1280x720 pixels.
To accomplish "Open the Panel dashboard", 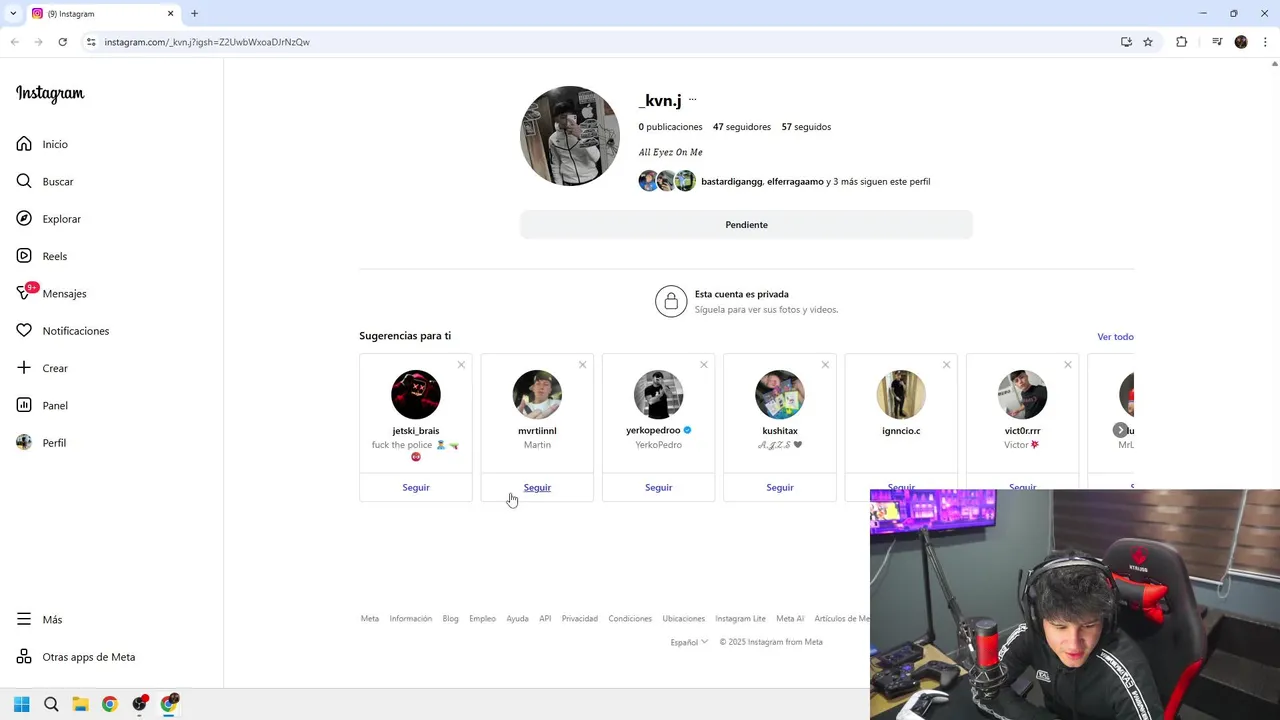I will (42, 405).
